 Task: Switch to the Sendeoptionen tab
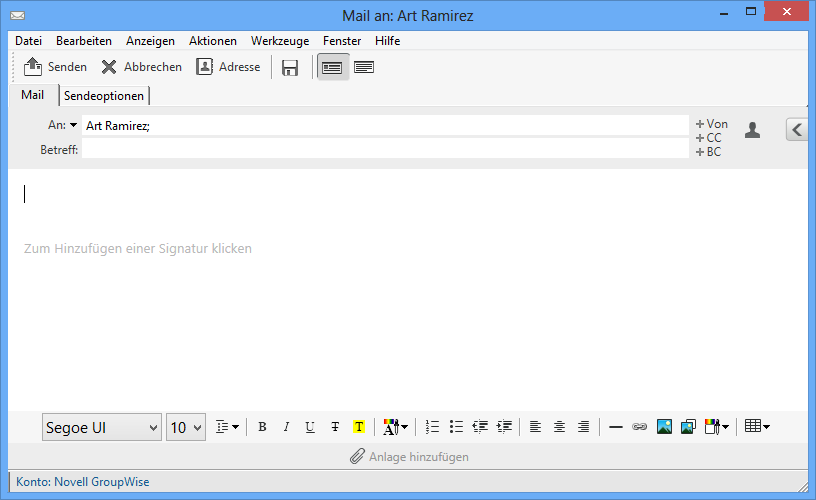tap(104, 96)
